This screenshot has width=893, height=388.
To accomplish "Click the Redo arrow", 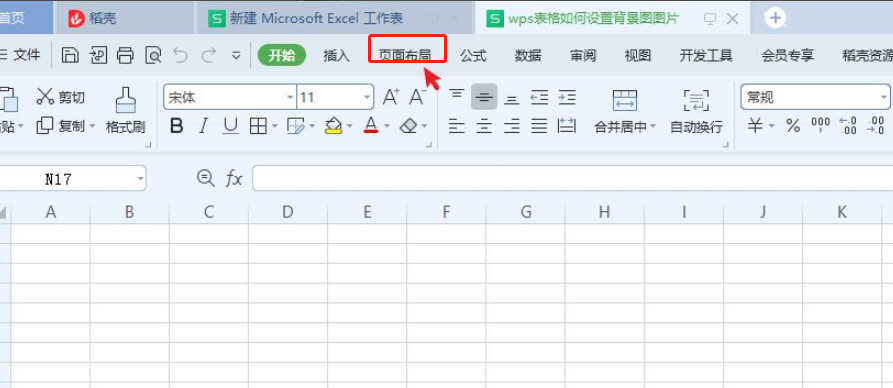I will pos(208,55).
